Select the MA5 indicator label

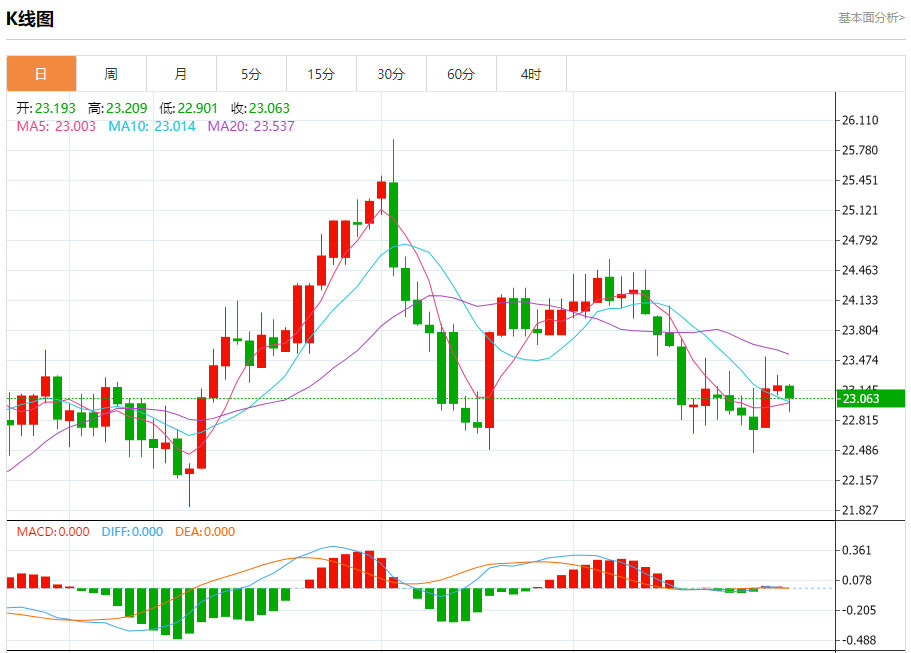point(56,126)
